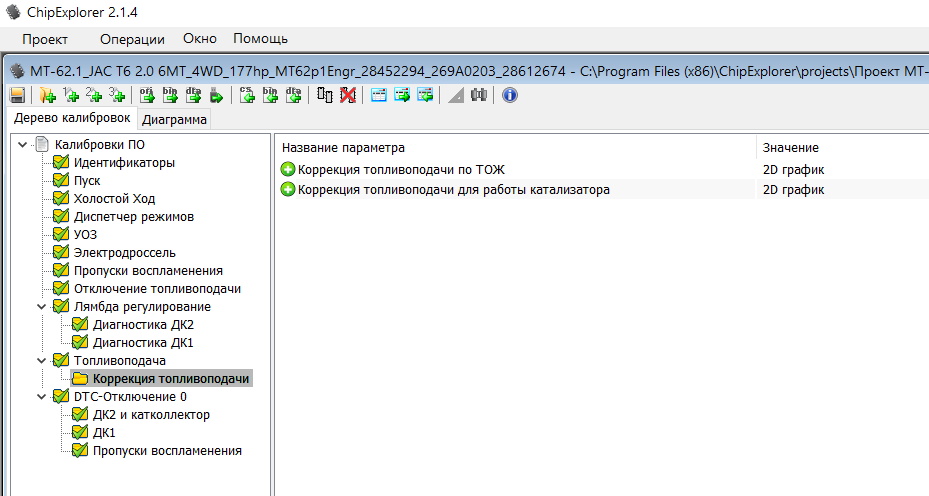929x496 pixels.
Task: Select the Холостой Ход tree item
Action: tap(114, 199)
